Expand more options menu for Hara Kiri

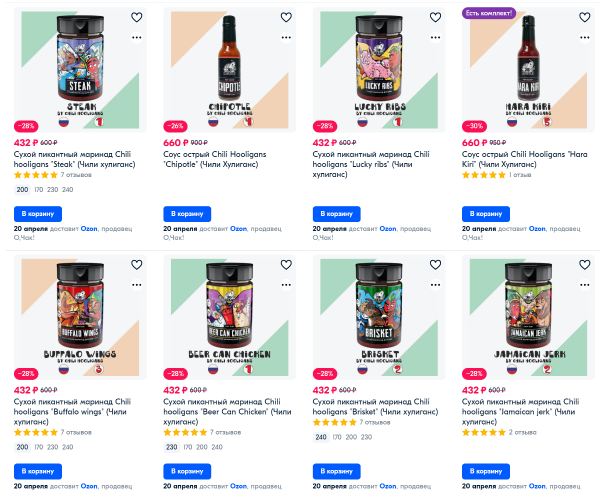584,37
